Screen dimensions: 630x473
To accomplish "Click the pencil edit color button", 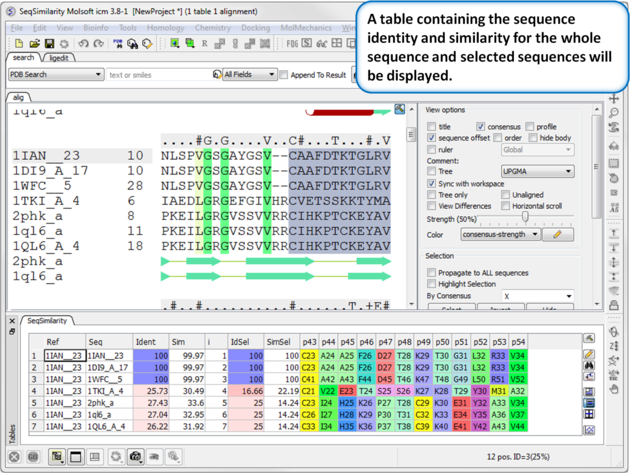I will coord(557,235).
